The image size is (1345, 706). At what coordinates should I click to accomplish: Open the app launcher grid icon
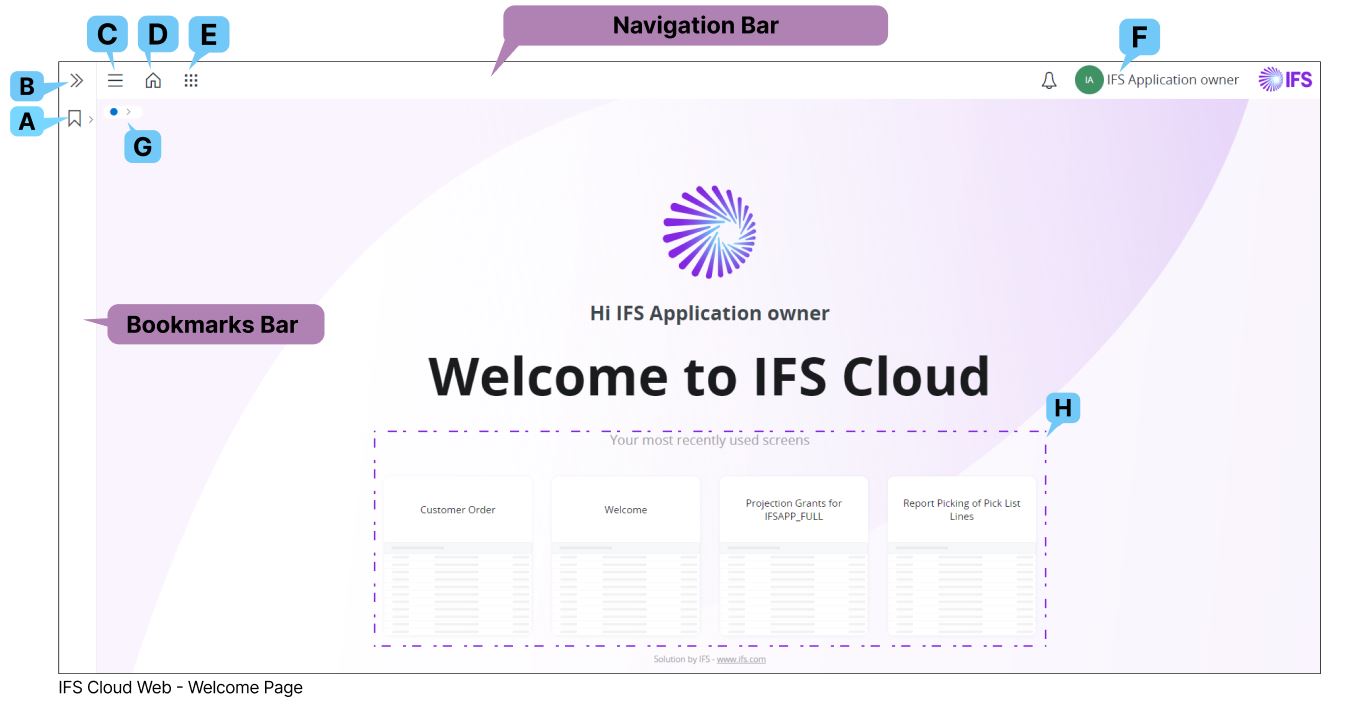[192, 79]
